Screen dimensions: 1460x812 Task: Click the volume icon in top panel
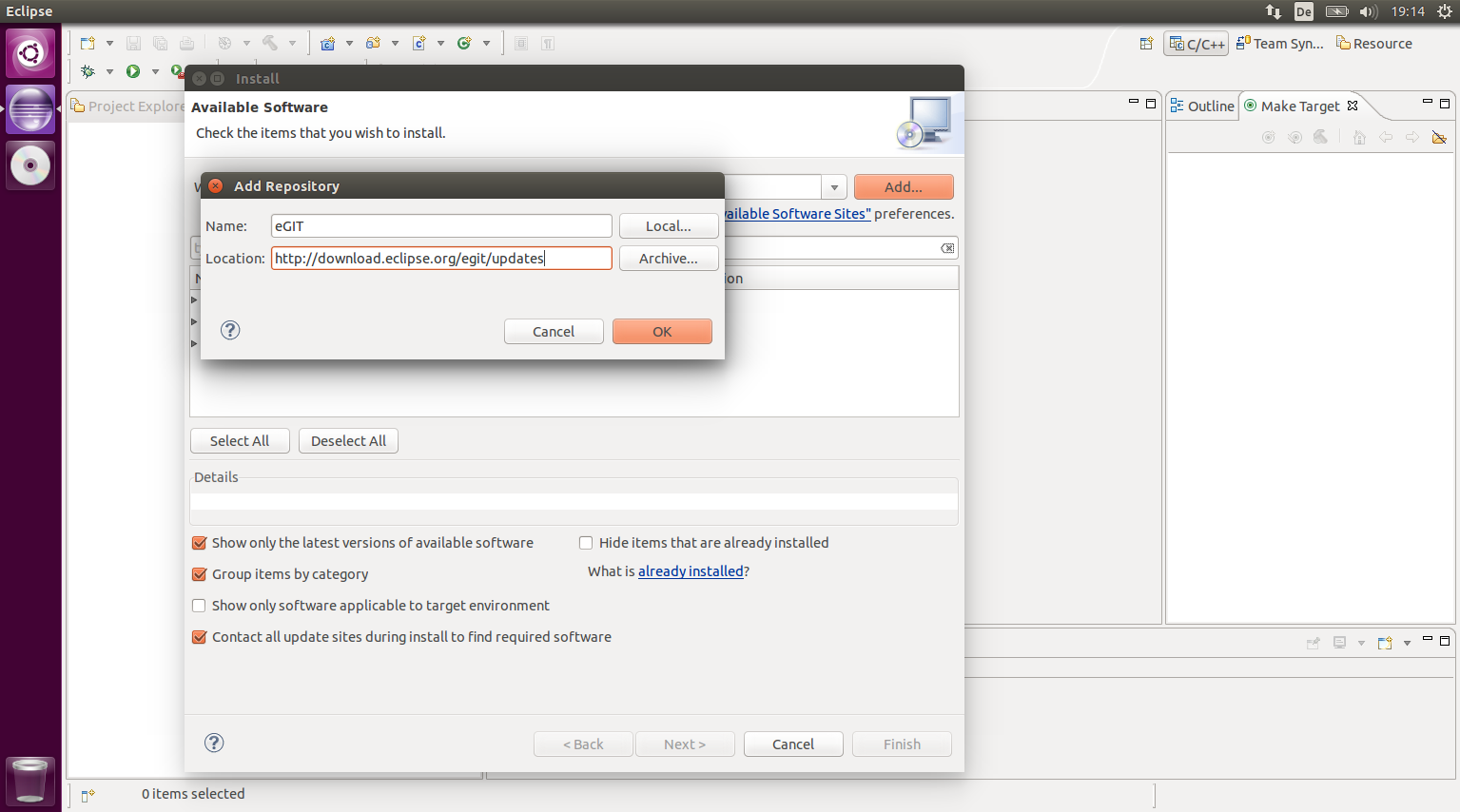[x=1368, y=11]
